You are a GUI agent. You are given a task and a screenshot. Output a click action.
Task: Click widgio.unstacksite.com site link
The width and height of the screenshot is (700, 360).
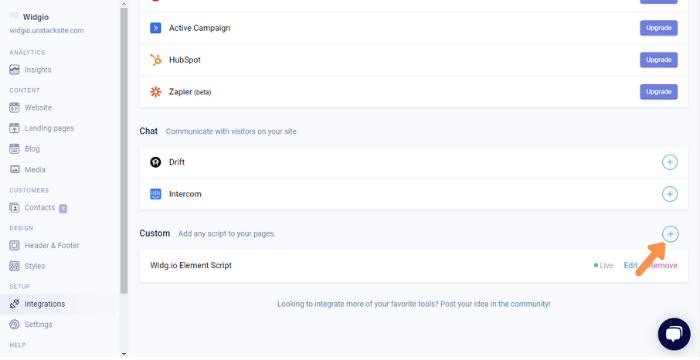(x=46, y=30)
